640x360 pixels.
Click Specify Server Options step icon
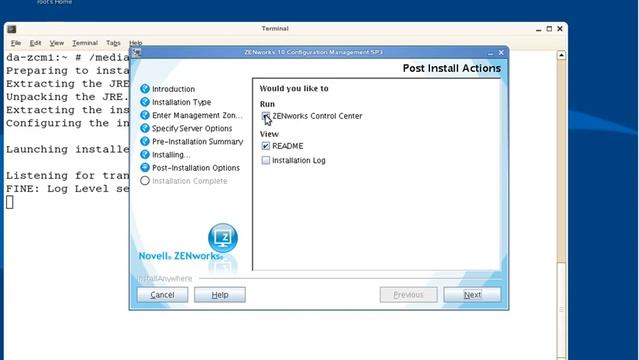tap(144, 128)
